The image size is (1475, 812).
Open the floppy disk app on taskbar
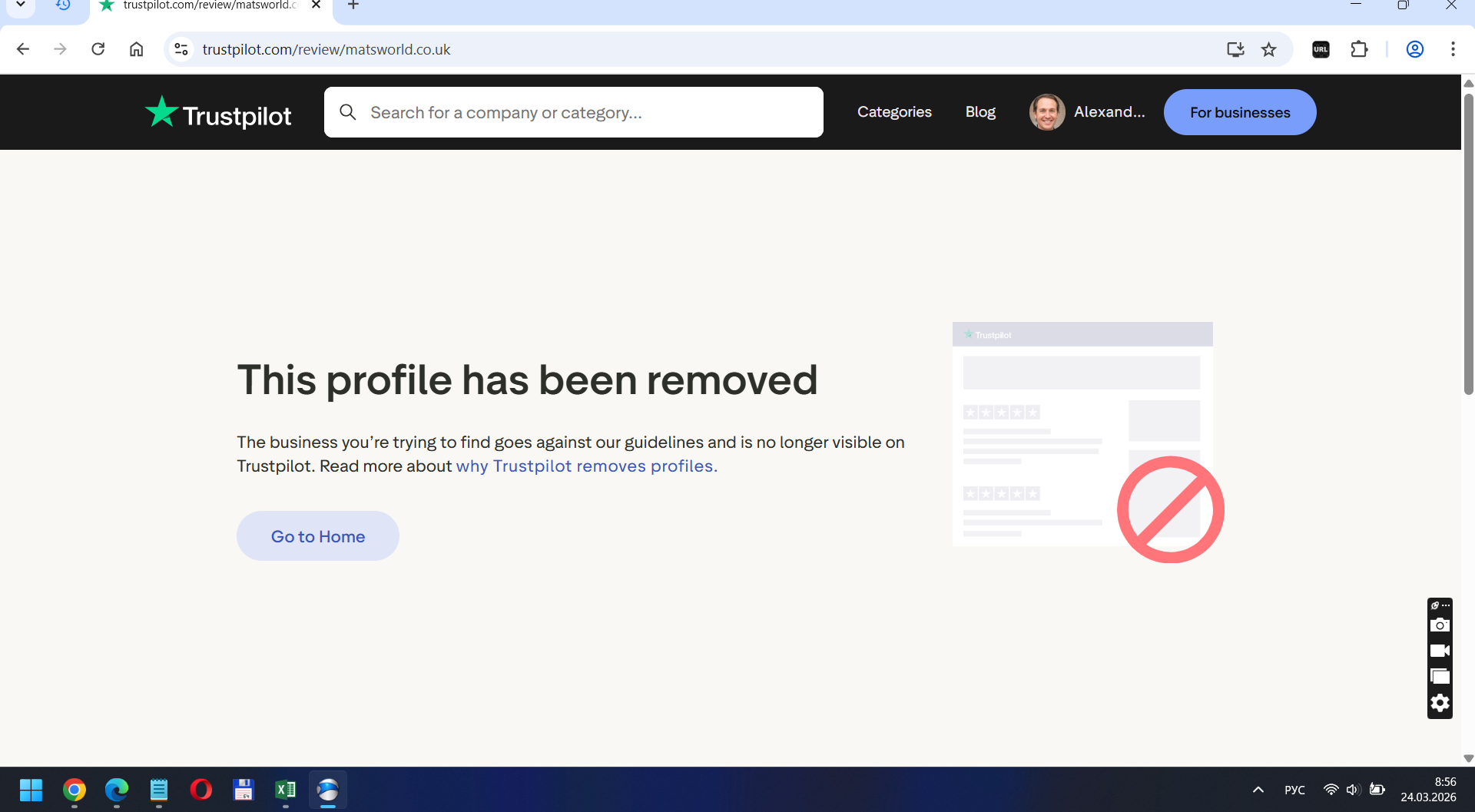coord(244,790)
